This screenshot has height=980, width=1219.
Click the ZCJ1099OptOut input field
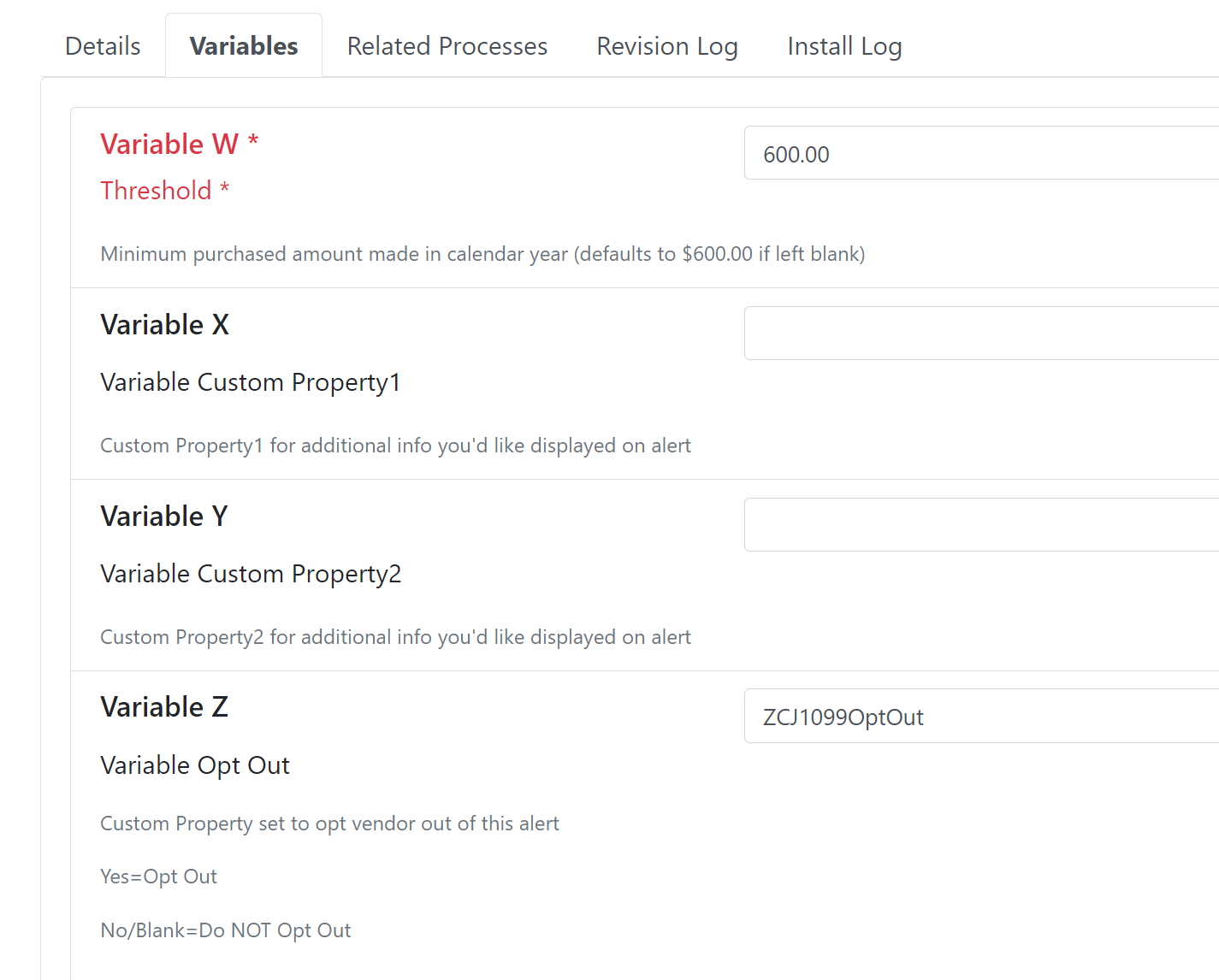(x=981, y=716)
